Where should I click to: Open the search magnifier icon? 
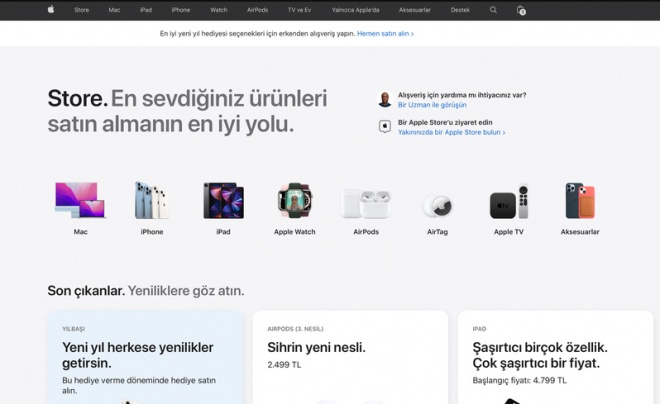[x=493, y=10]
